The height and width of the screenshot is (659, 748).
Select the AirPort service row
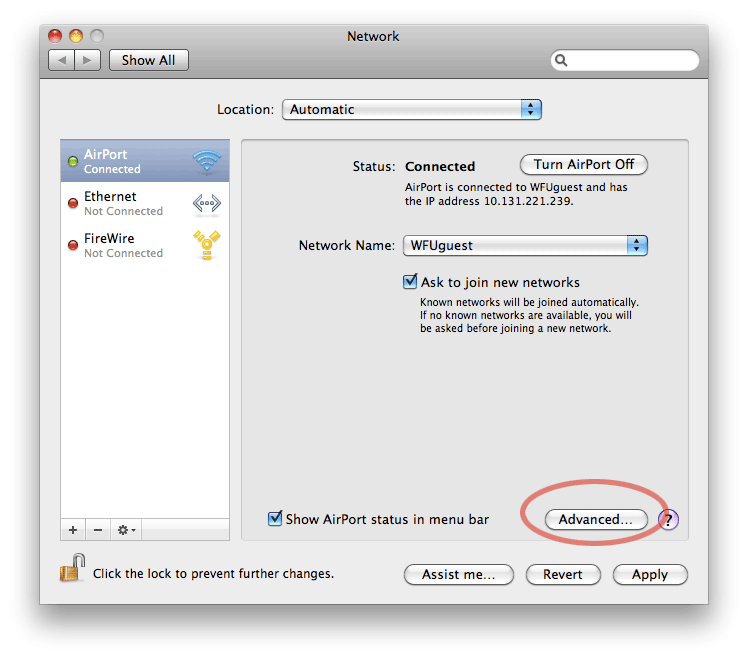coord(145,161)
